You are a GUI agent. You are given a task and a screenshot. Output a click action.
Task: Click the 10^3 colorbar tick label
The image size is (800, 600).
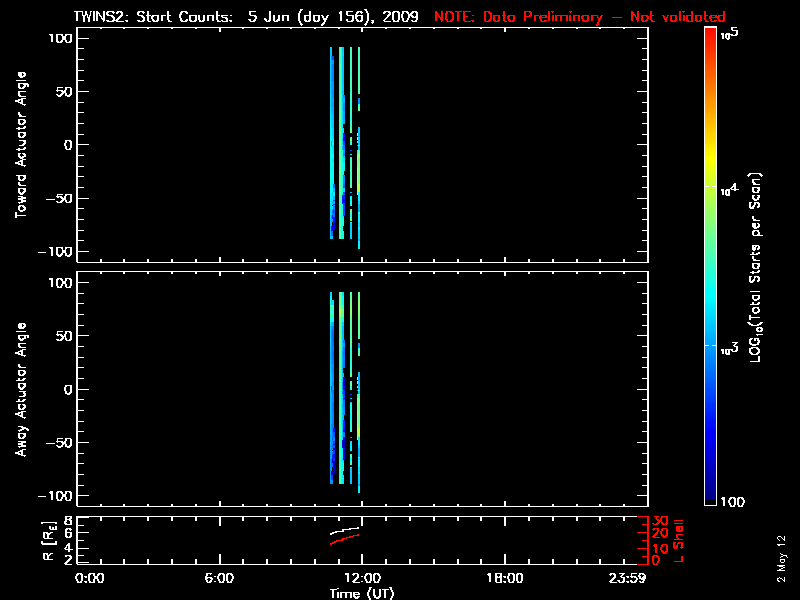(729, 347)
